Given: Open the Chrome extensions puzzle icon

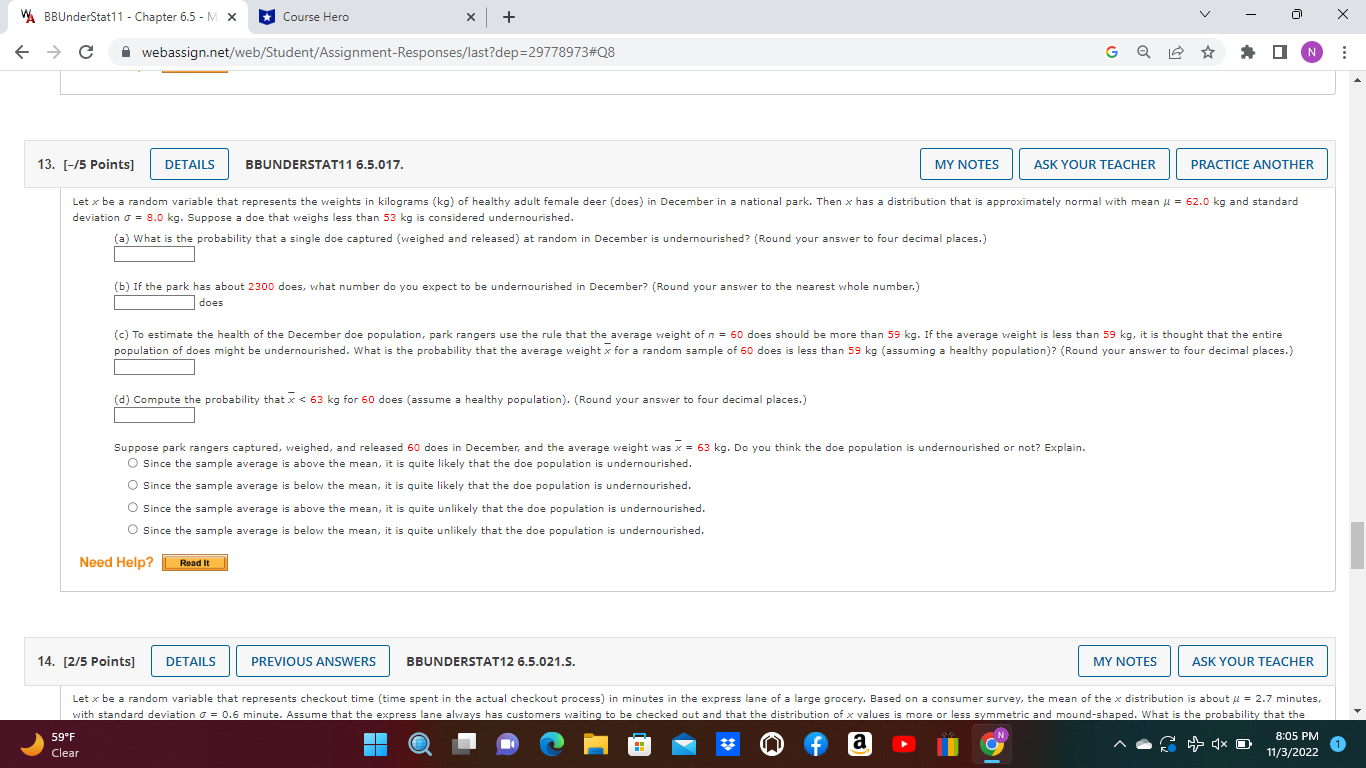Looking at the screenshot, I should 1247,52.
